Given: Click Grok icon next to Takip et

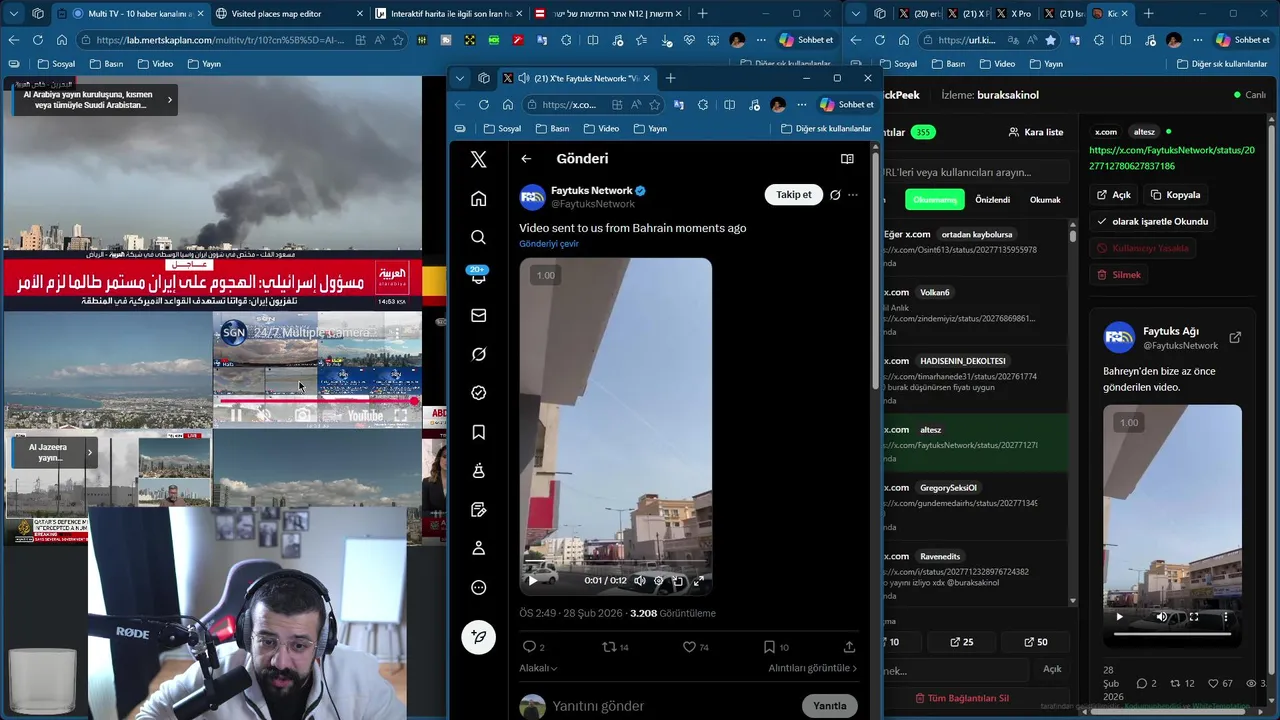Looking at the screenshot, I should (835, 195).
